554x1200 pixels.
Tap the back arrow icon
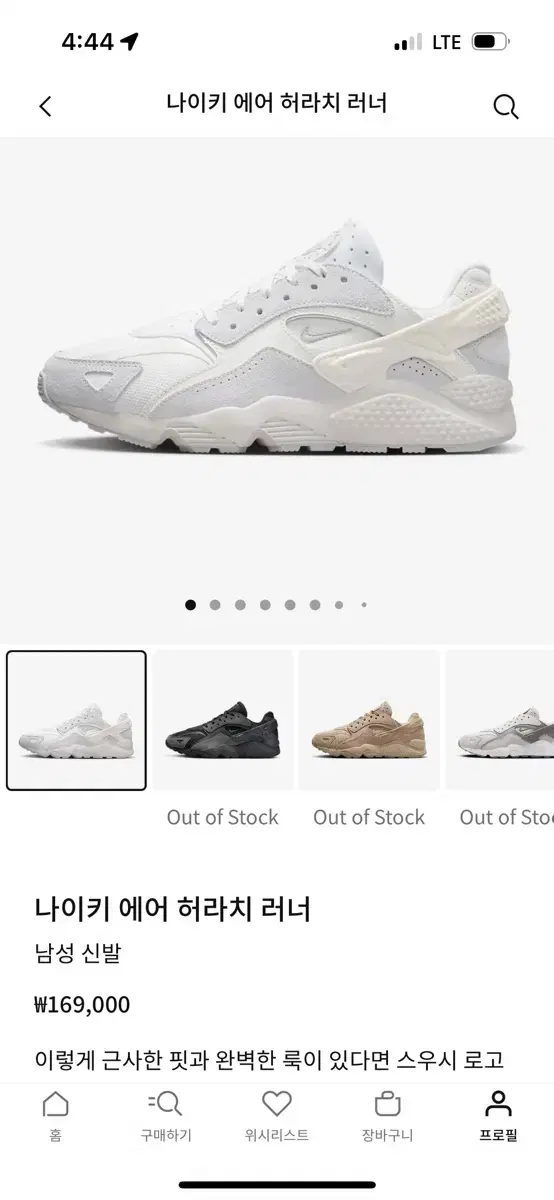45,107
